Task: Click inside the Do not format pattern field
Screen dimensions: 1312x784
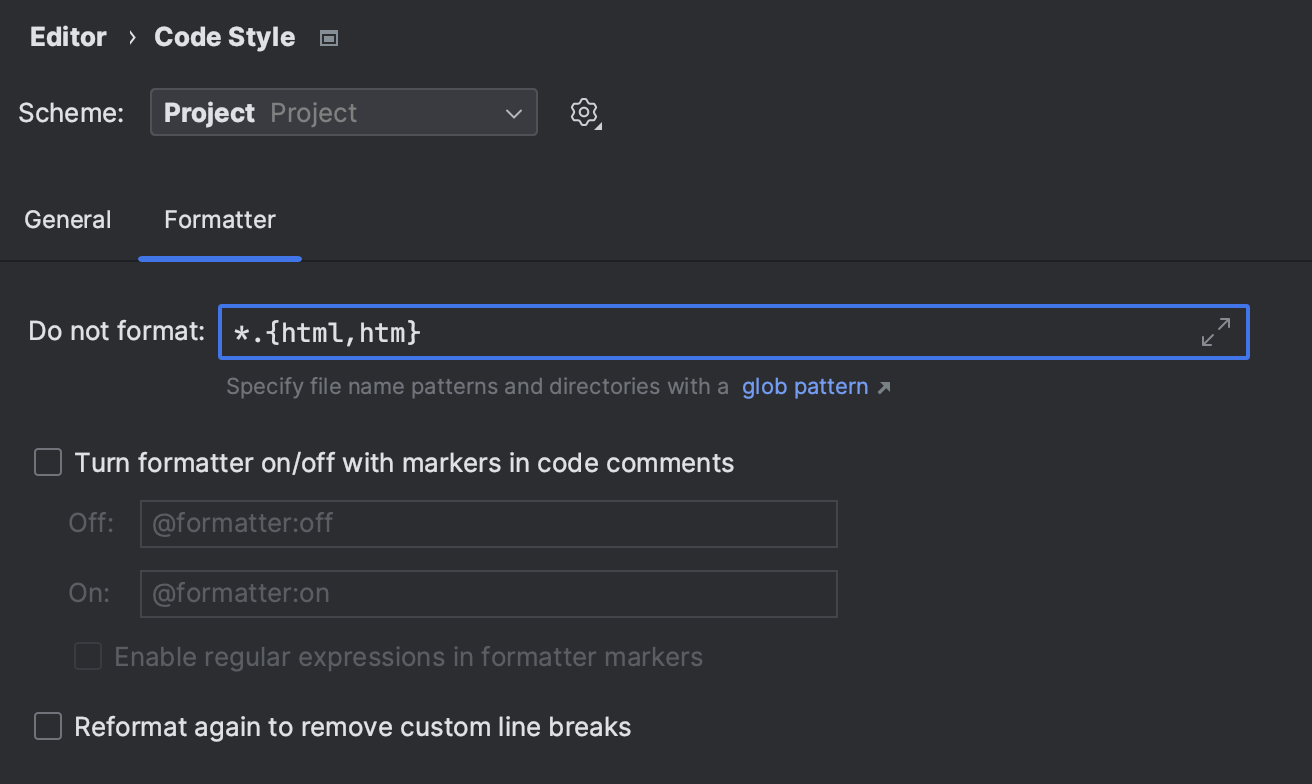Action: click(x=700, y=332)
